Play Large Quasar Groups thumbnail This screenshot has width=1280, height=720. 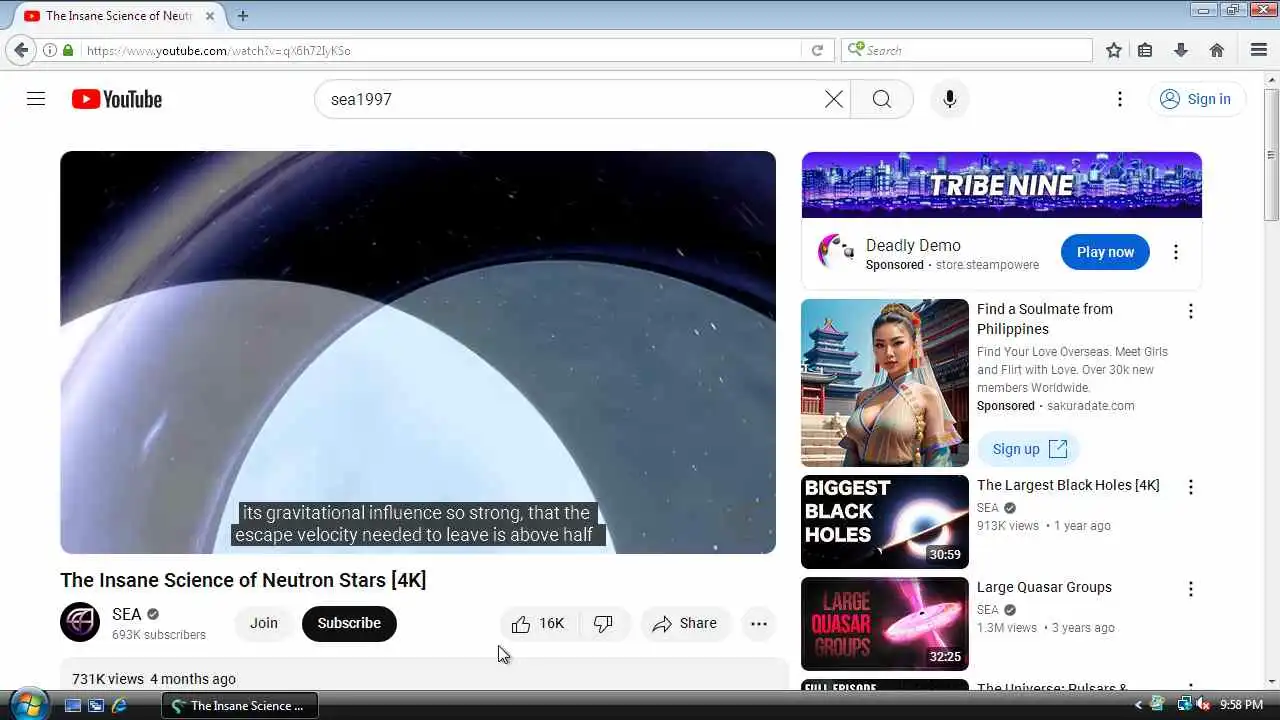pos(885,624)
